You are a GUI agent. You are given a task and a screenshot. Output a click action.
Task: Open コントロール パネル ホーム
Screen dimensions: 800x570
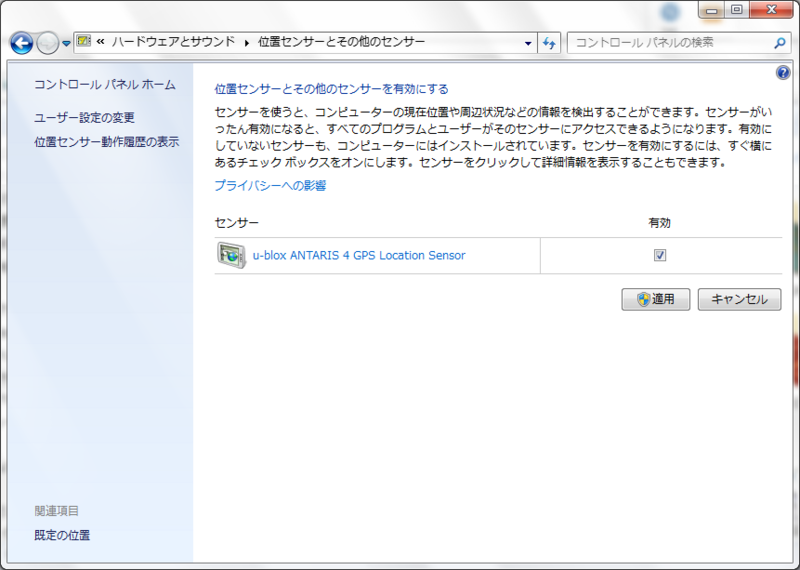point(105,84)
